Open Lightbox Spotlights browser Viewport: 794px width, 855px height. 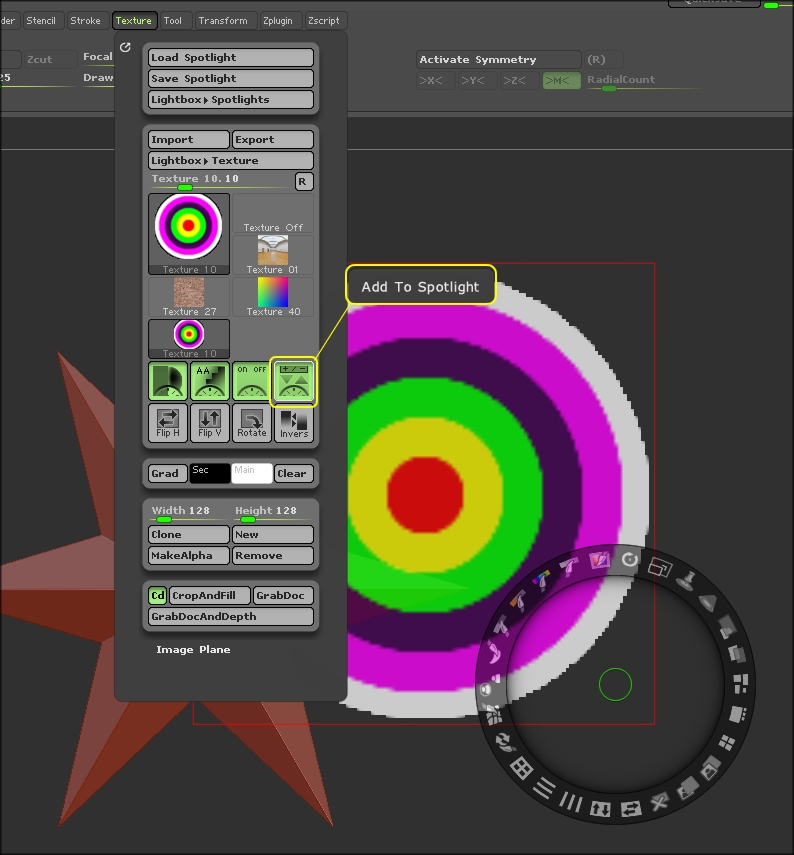[231, 100]
